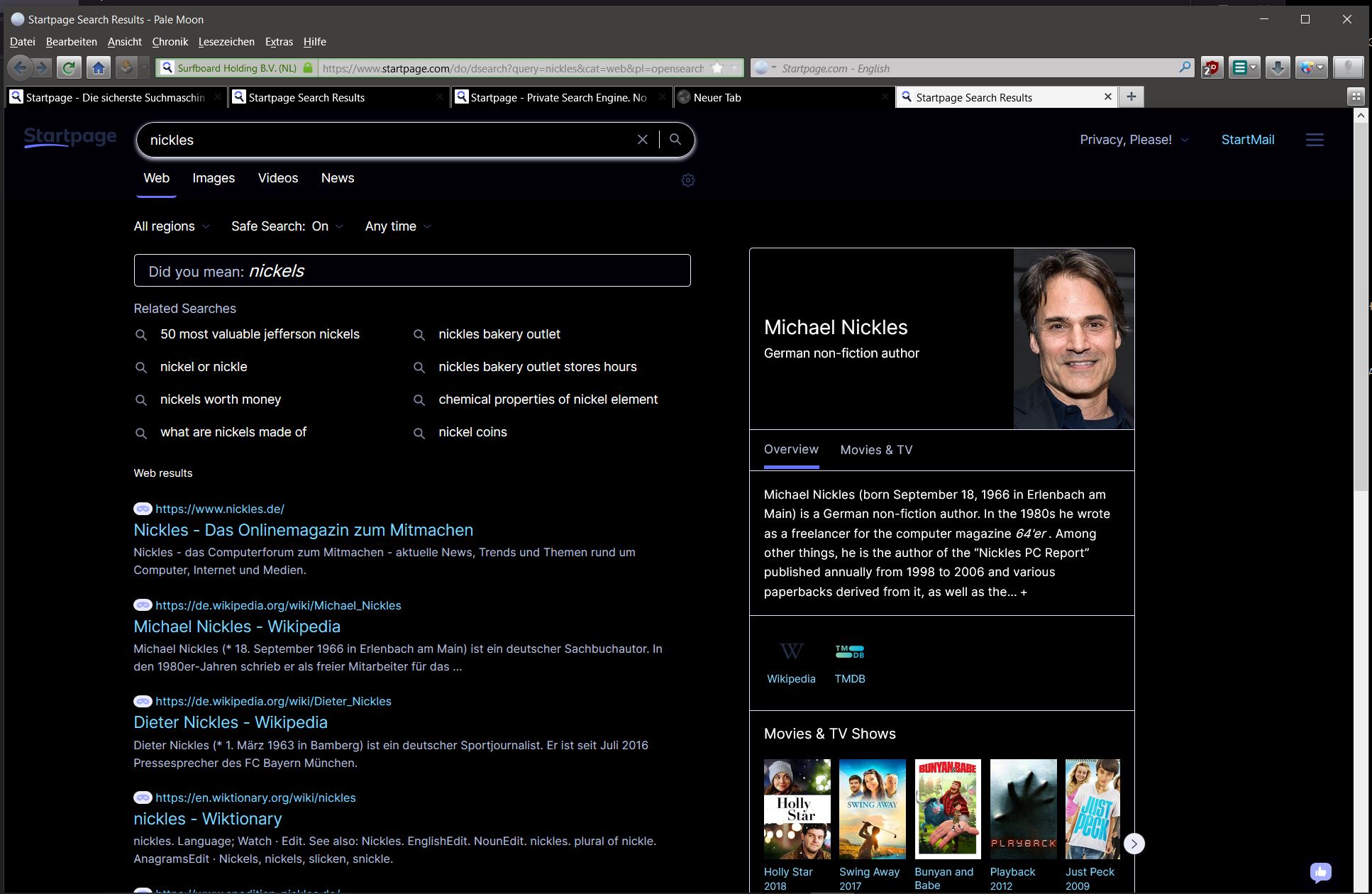The width and height of the screenshot is (1372, 894).
Task: Open Nickles - Das Onlinemagazin zum Mitmachen result
Action: [x=303, y=530]
